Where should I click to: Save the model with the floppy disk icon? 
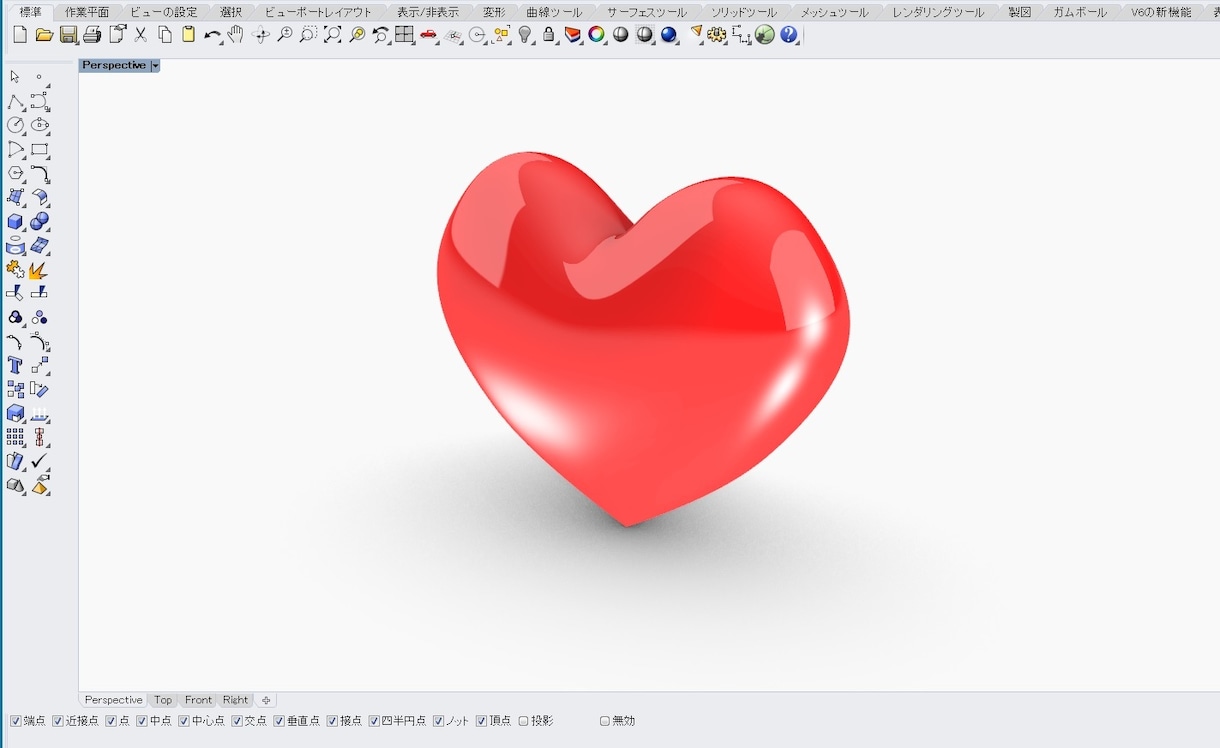(68, 35)
